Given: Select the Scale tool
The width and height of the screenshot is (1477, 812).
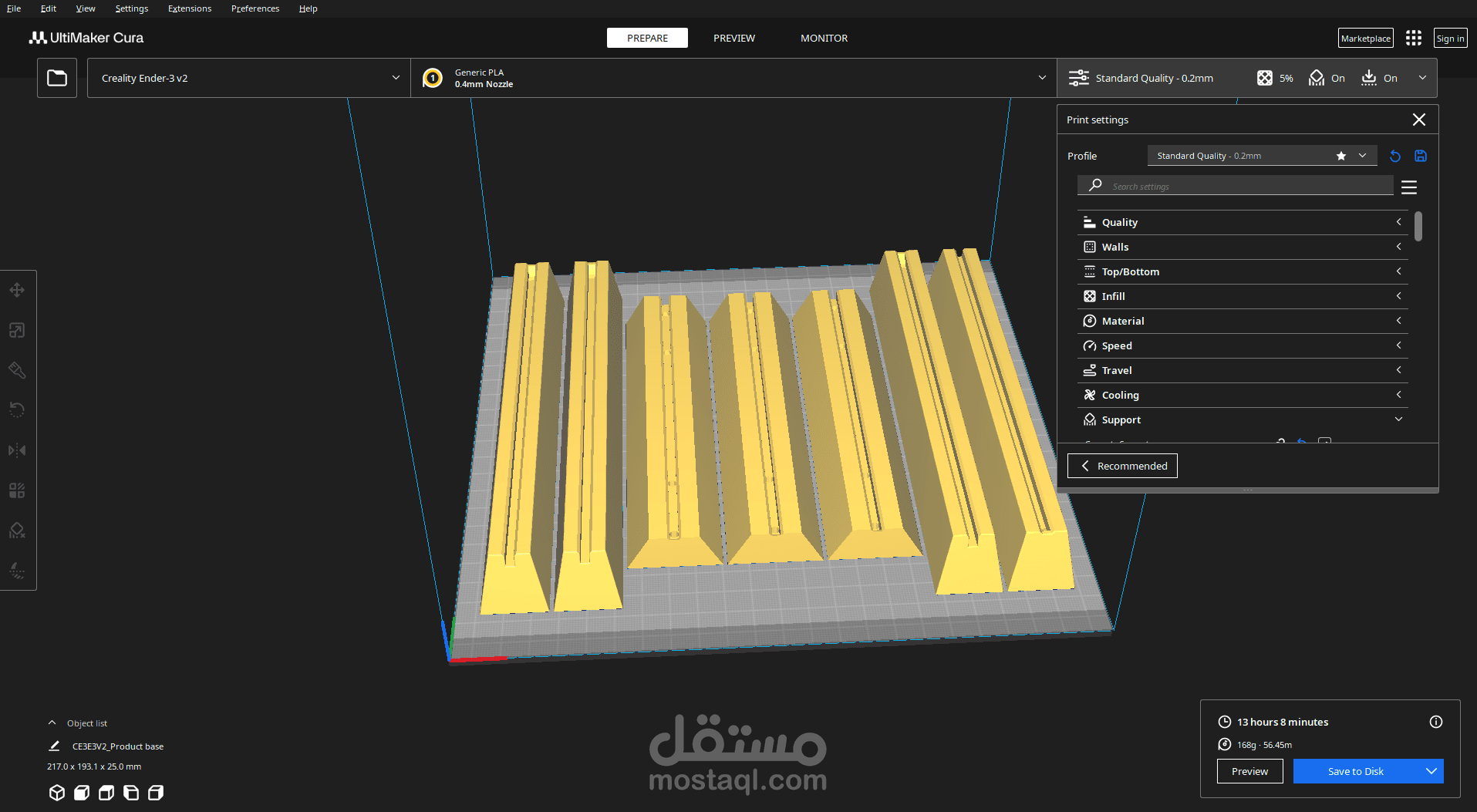Looking at the screenshot, I should click(x=17, y=330).
